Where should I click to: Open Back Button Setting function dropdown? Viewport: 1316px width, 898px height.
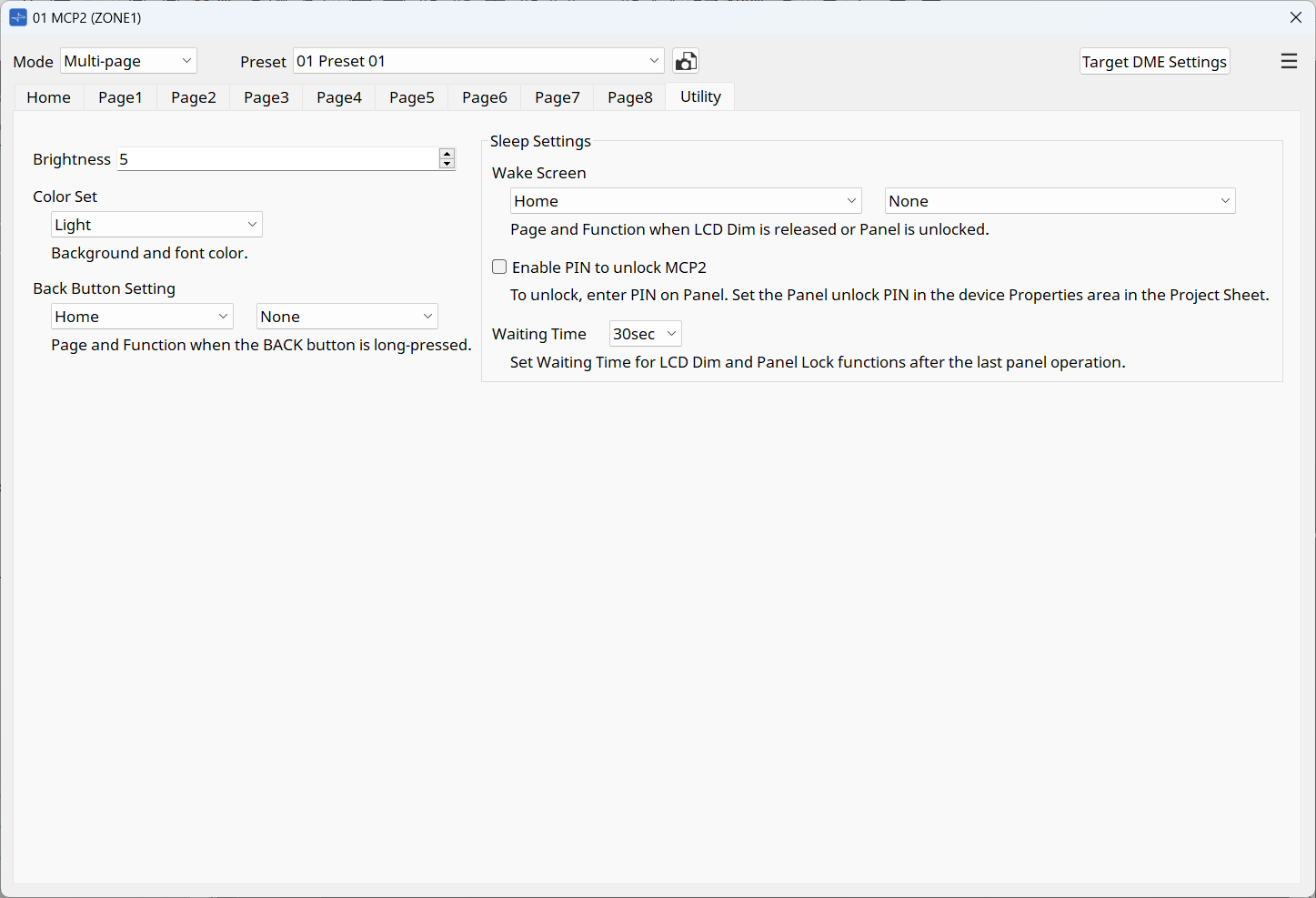[x=347, y=317]
